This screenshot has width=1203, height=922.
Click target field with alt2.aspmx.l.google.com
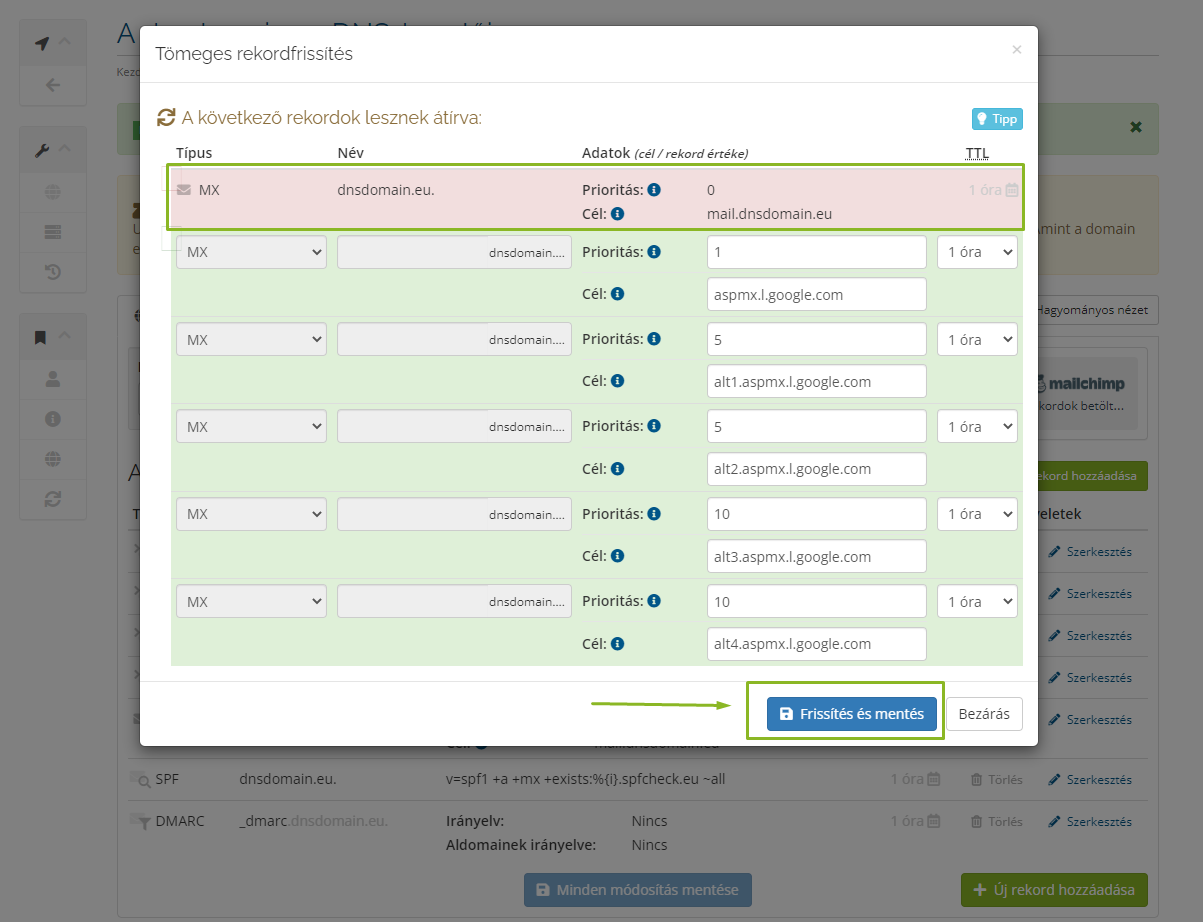pyautogui.click(x=816, y=469)
